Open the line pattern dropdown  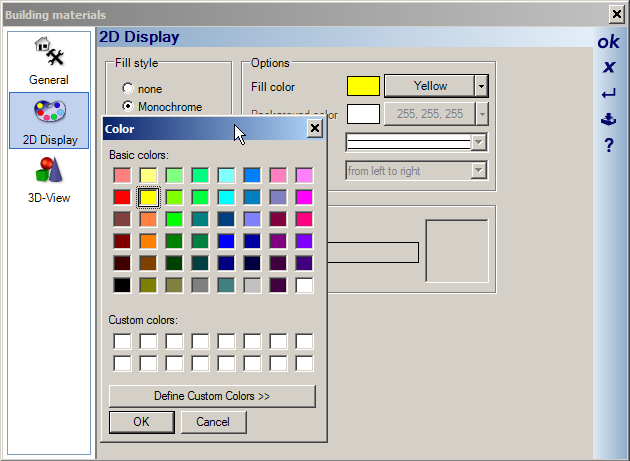click(x=479, y=142)
